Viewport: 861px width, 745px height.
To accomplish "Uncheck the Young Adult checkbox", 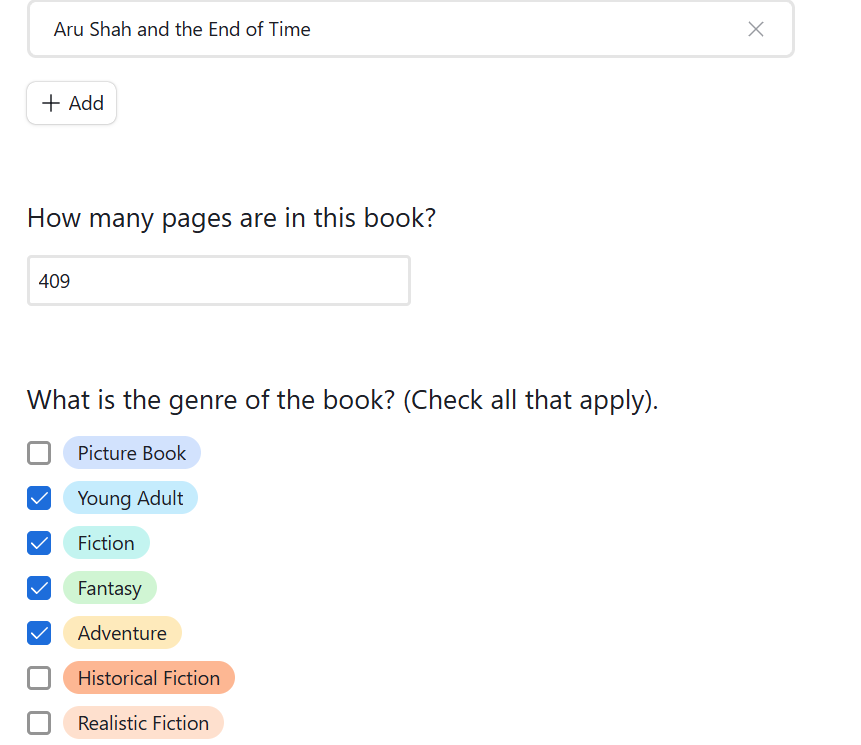I will click(39, 498).
